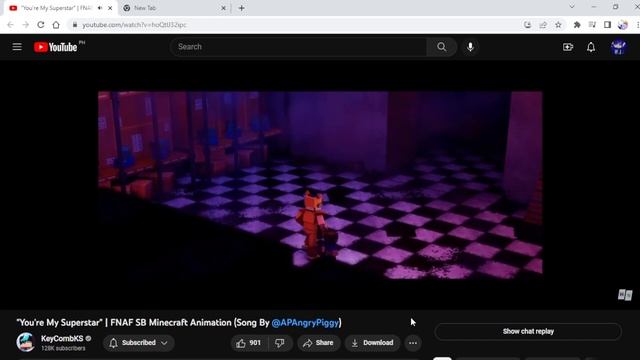Open a new browser tab
Image resolution: width=640 pixels, height=360 pixels.
pos(241,8)
